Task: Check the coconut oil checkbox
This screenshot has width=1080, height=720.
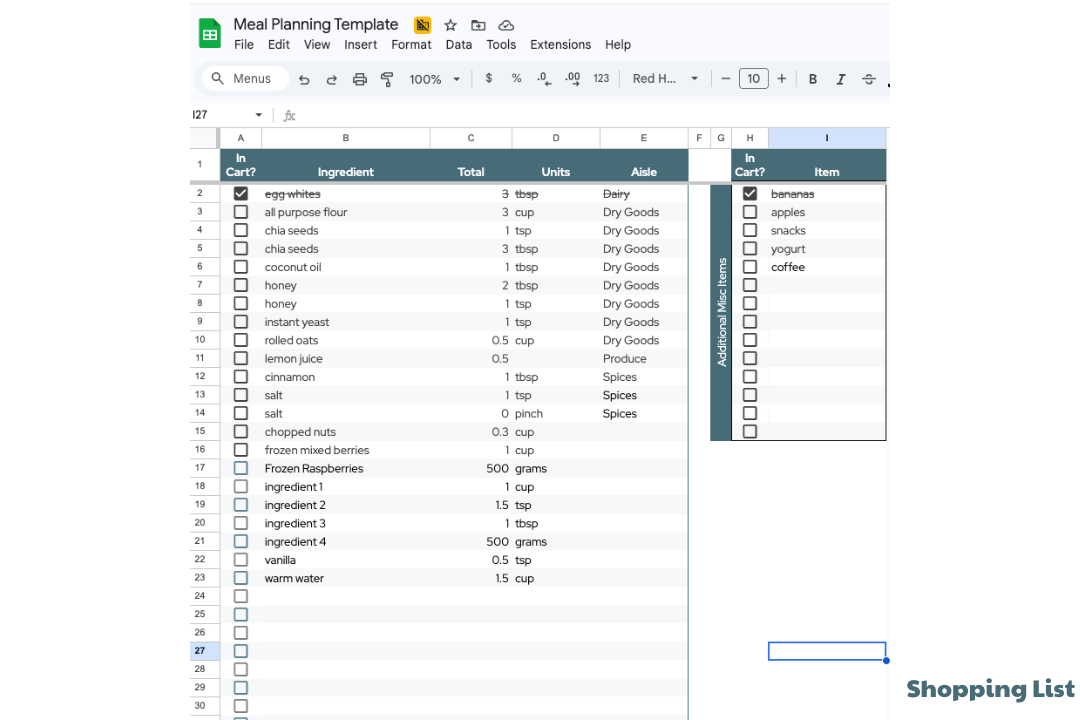Action: pos(240,267)
